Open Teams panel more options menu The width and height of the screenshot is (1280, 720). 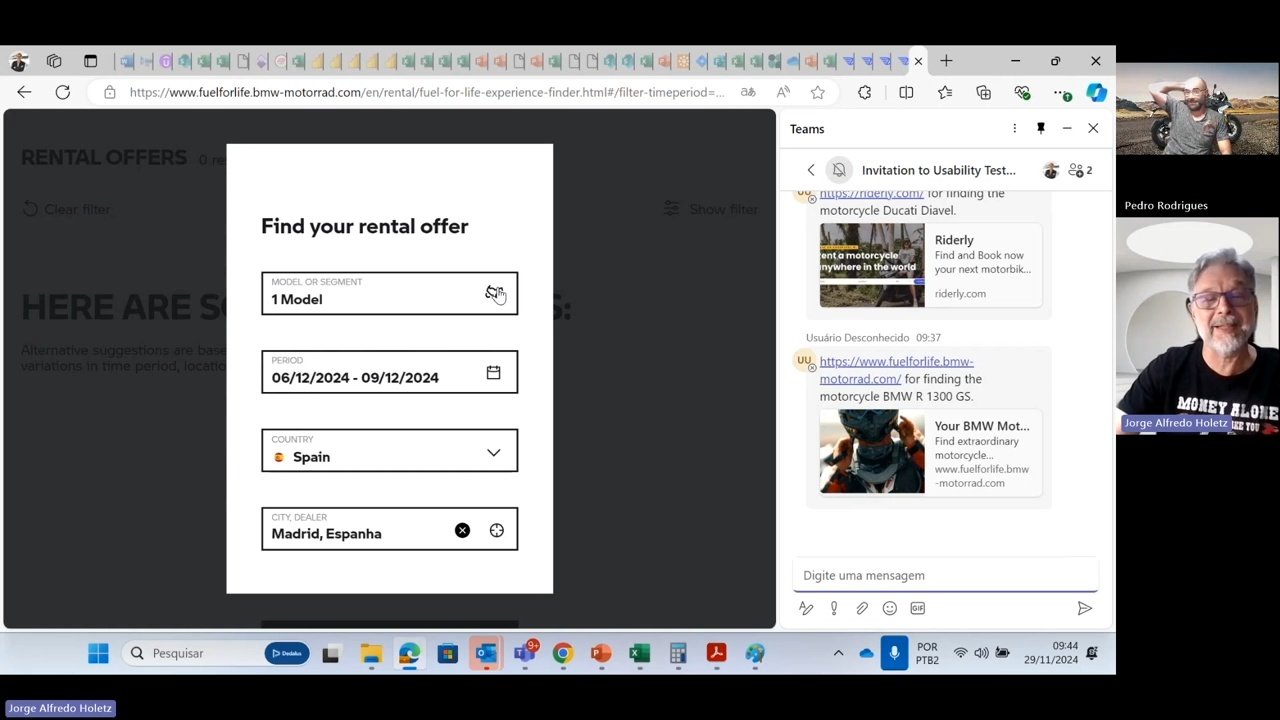tap(1014, 129)
